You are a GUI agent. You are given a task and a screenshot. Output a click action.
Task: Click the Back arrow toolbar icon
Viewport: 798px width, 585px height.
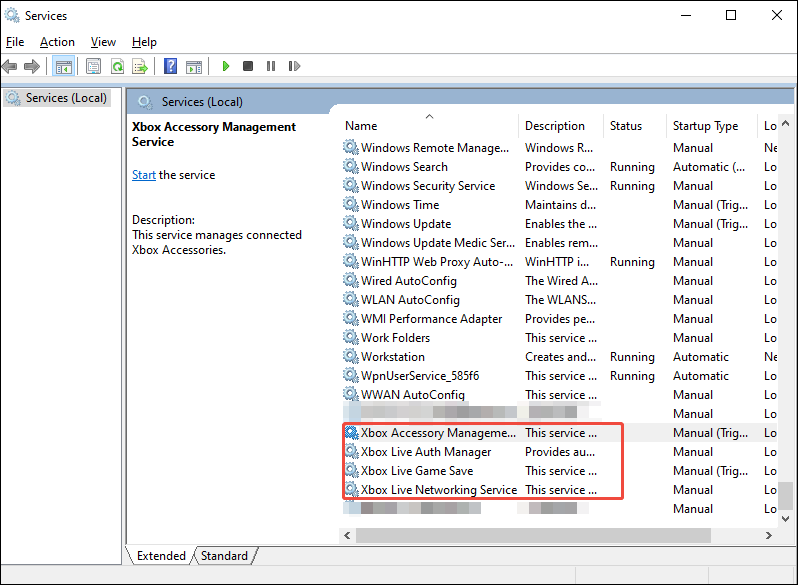pyautogui.click(x=10, y=66)
